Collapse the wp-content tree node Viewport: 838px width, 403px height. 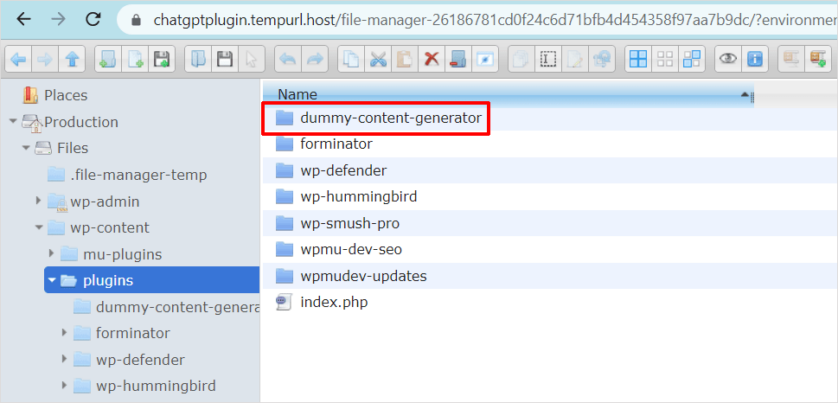pos(38,228)
